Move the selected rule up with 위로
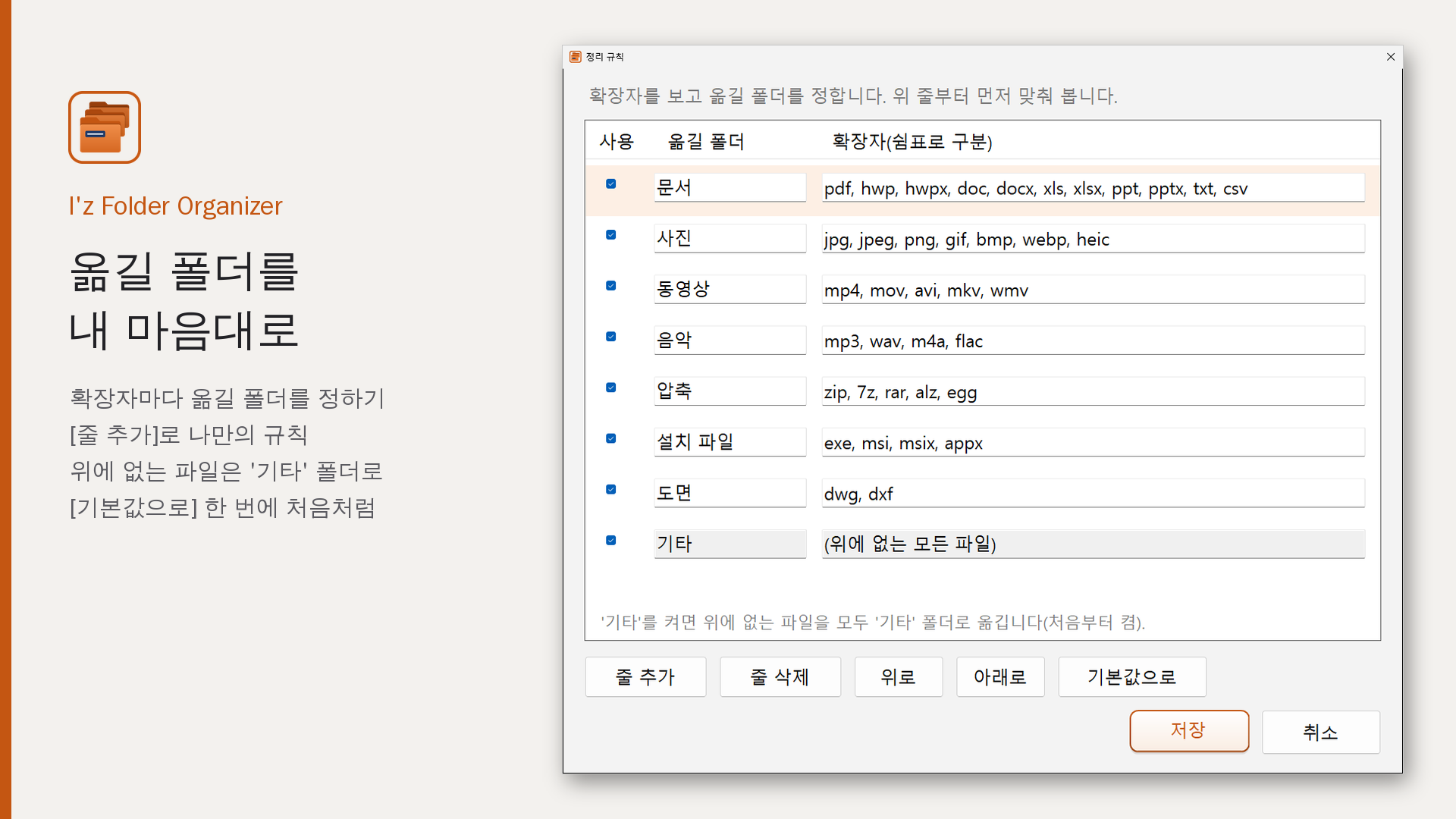Screen dimensions: 1456x819 click(x=899, y=676)
